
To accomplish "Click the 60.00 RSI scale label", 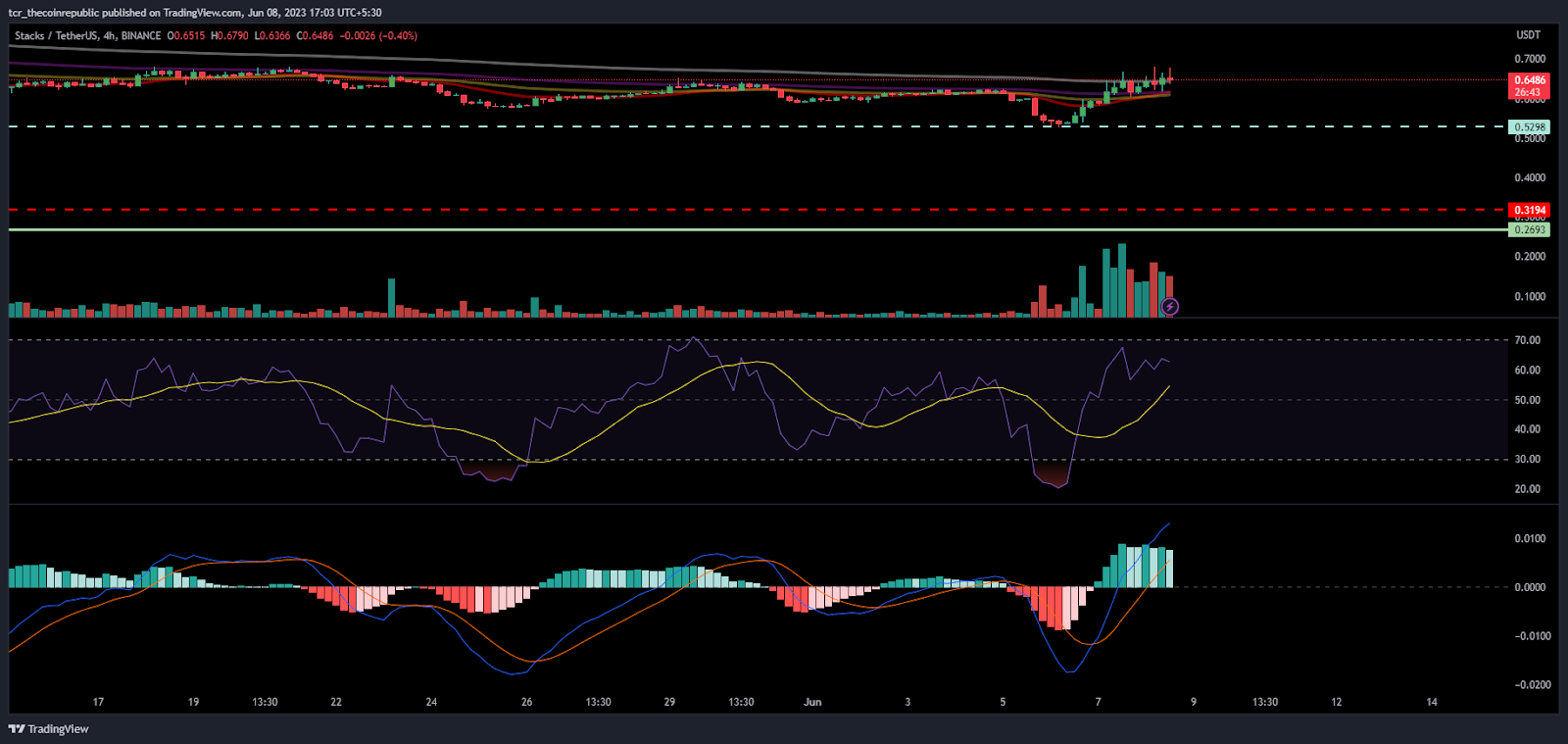I will click(1527, 370).
